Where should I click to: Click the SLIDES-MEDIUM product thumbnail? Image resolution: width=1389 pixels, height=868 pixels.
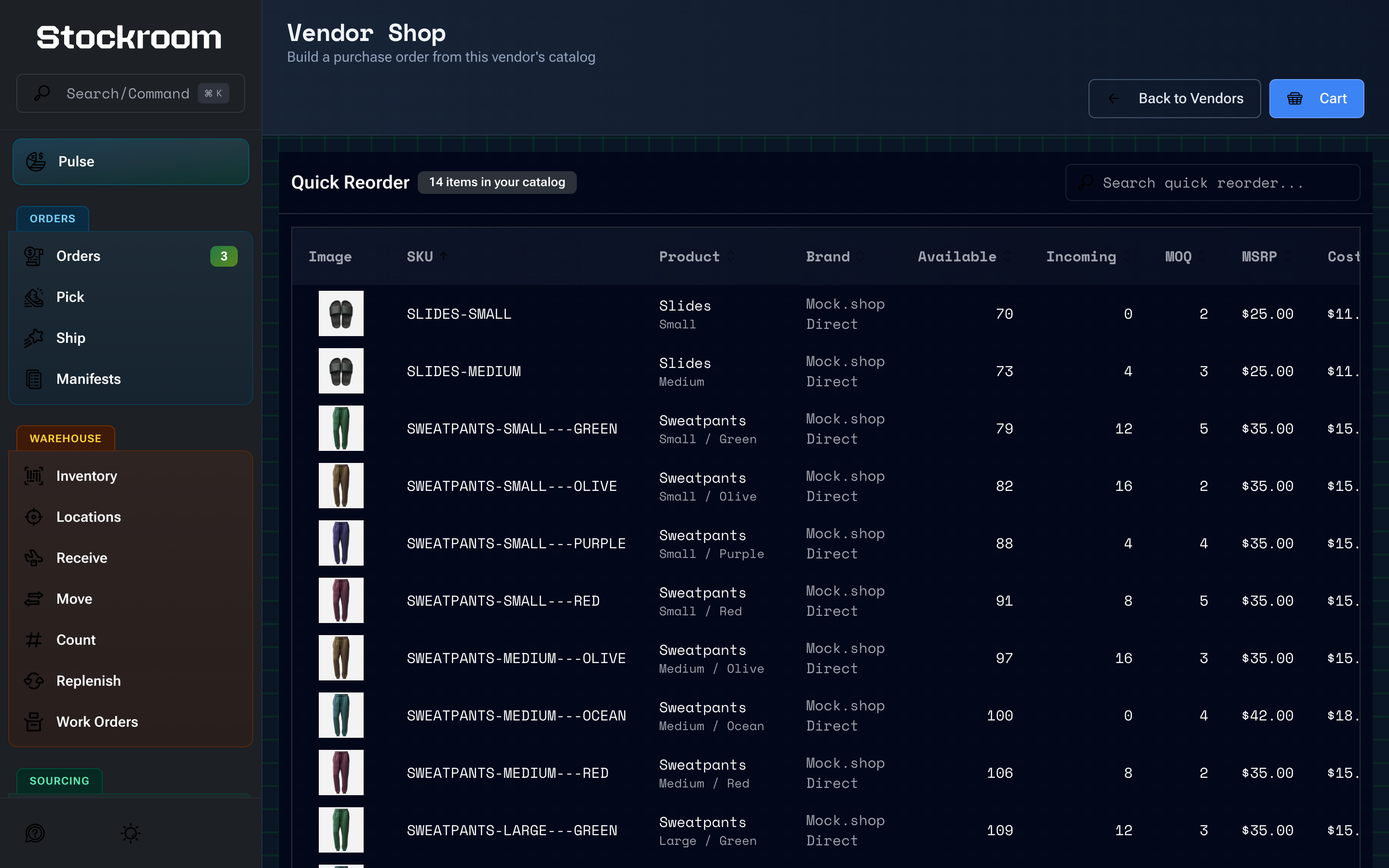tap(341, 371)
